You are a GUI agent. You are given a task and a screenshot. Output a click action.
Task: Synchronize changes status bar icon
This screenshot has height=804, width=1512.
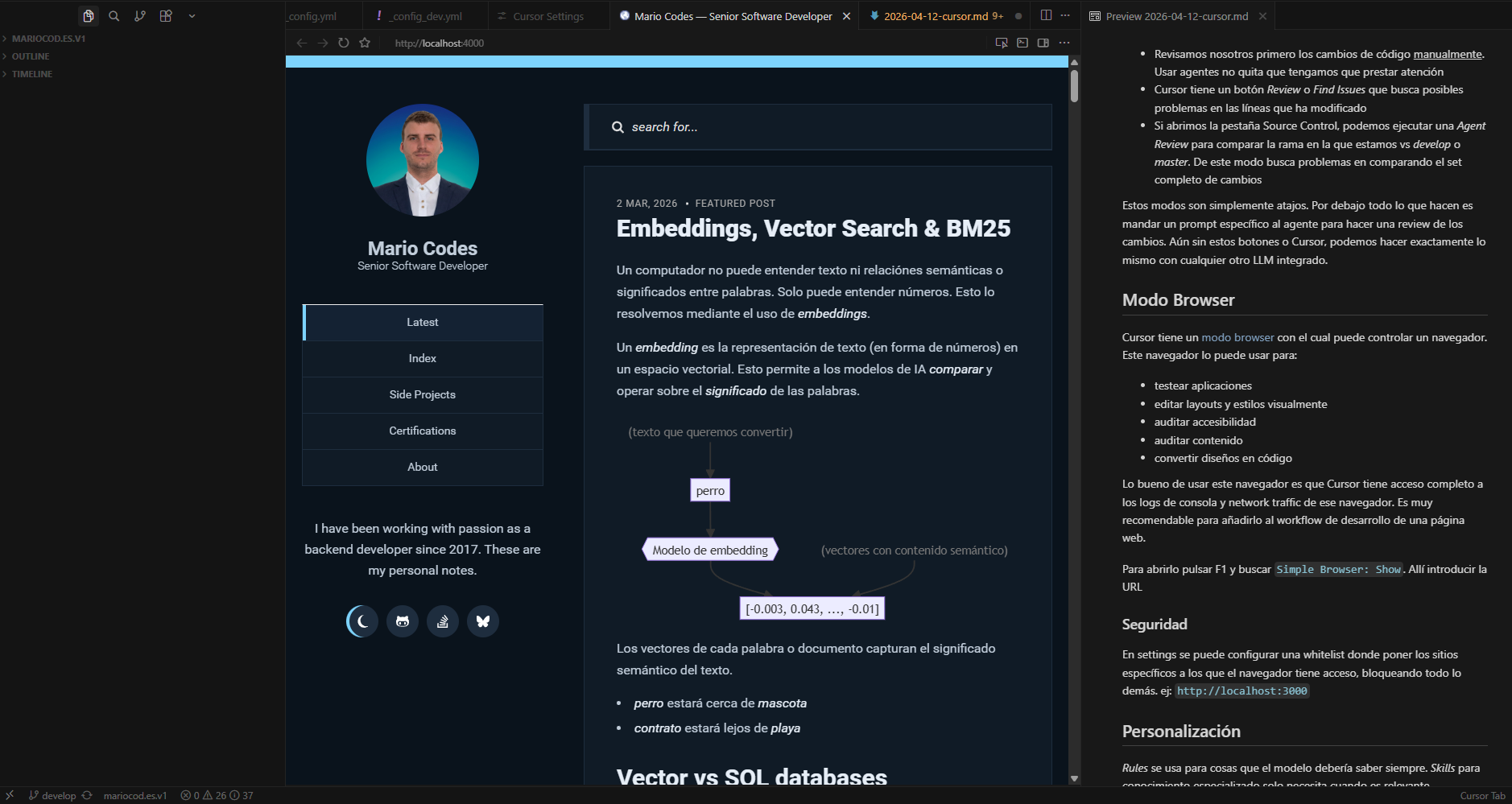[x=87, y=795]
